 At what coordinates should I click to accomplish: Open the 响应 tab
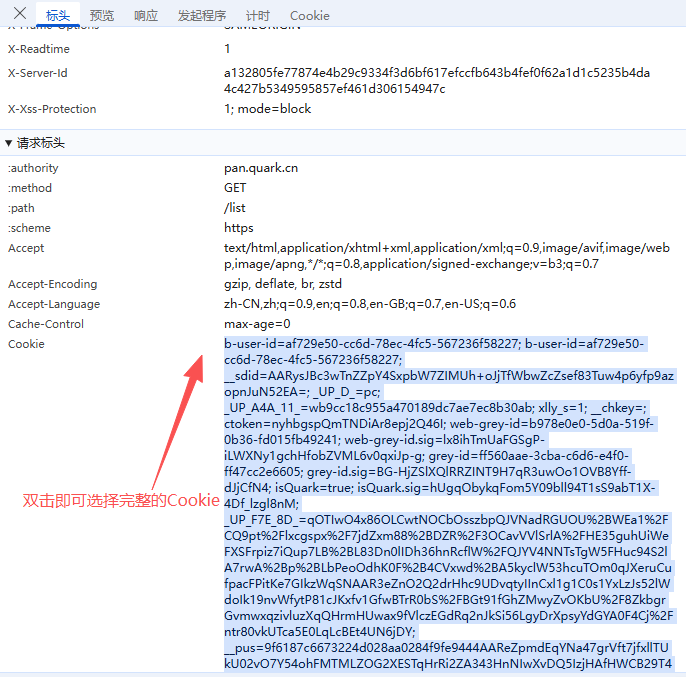point(146,16)
